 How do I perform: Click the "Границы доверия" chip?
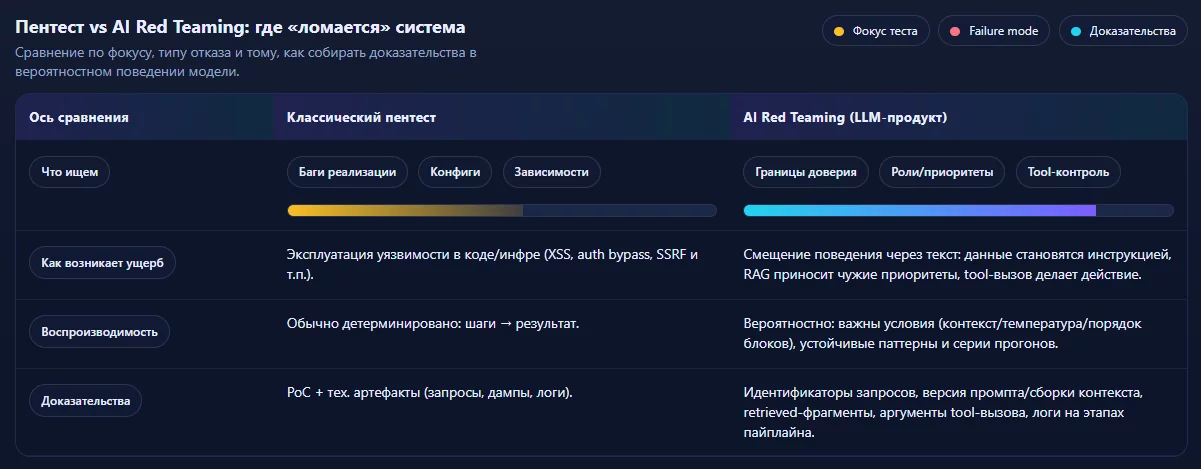tap(806, 172)
